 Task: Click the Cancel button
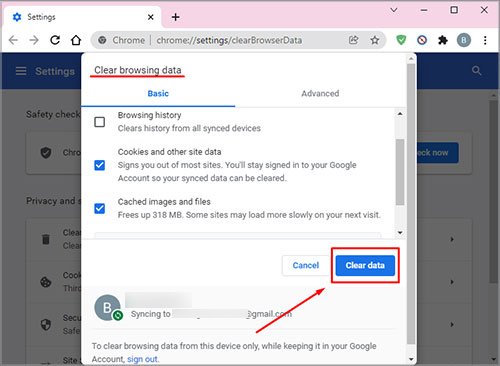[306, 265]
